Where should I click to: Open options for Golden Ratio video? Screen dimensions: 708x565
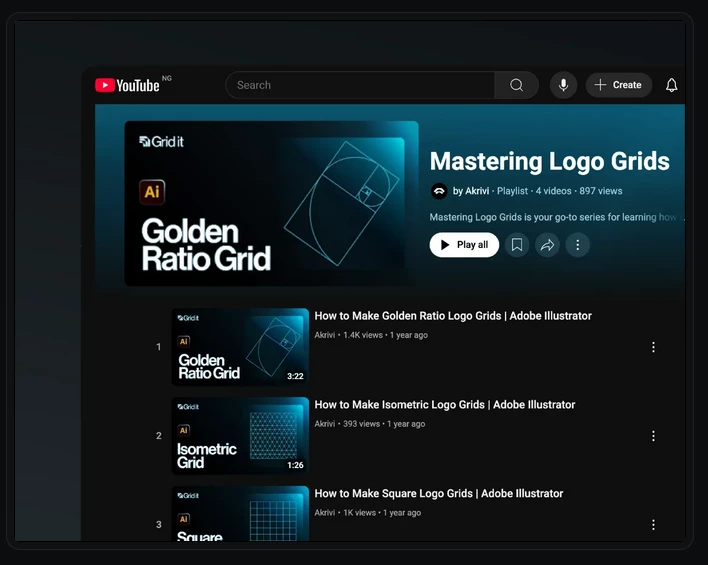click(653, 347)
